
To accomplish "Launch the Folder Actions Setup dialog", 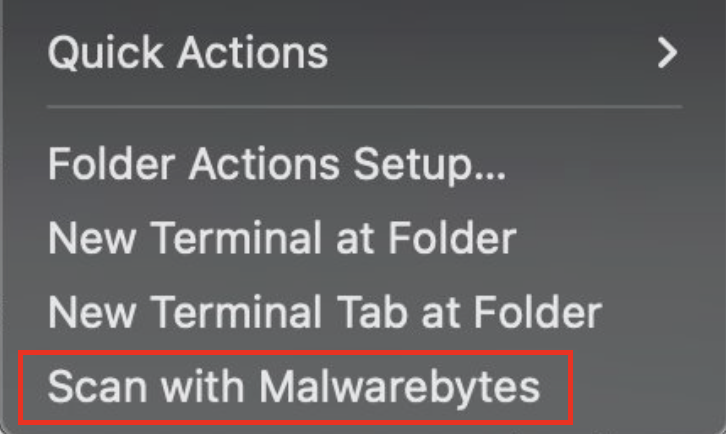I will [x=277, y=164].
